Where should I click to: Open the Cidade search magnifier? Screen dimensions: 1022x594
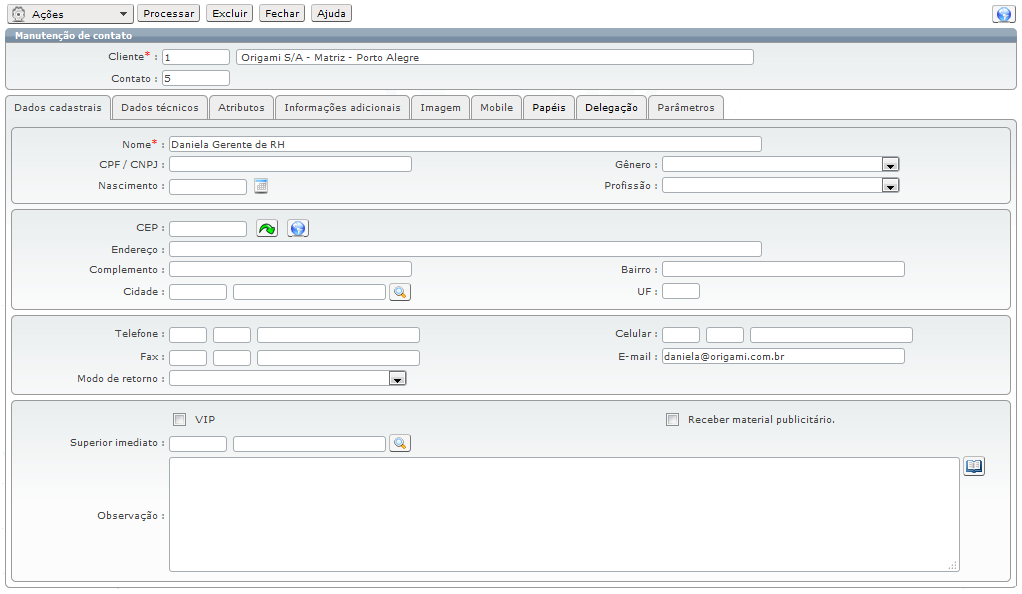coord(399,291)
